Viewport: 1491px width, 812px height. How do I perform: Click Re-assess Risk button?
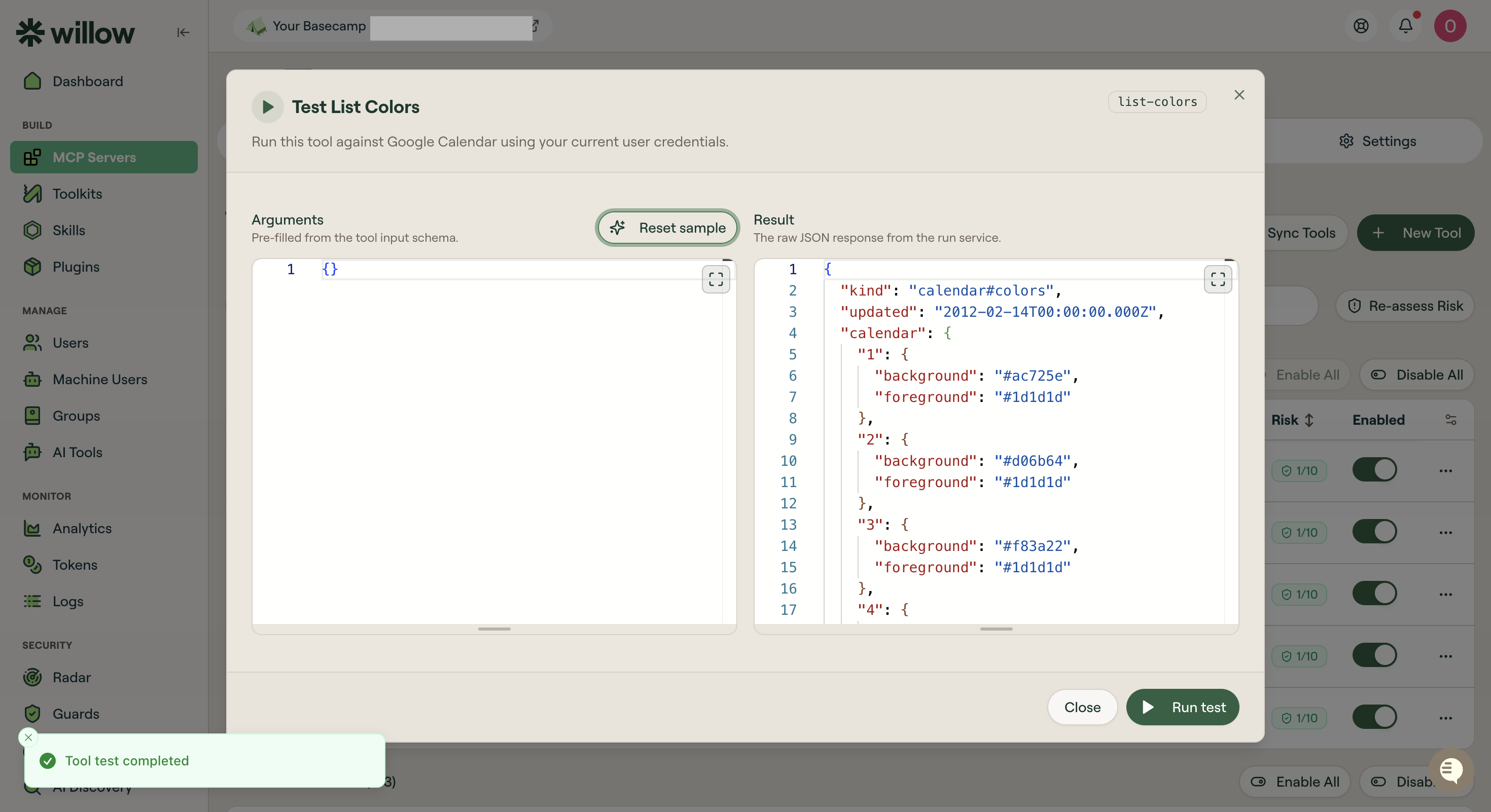click(x=1405, y=306)
